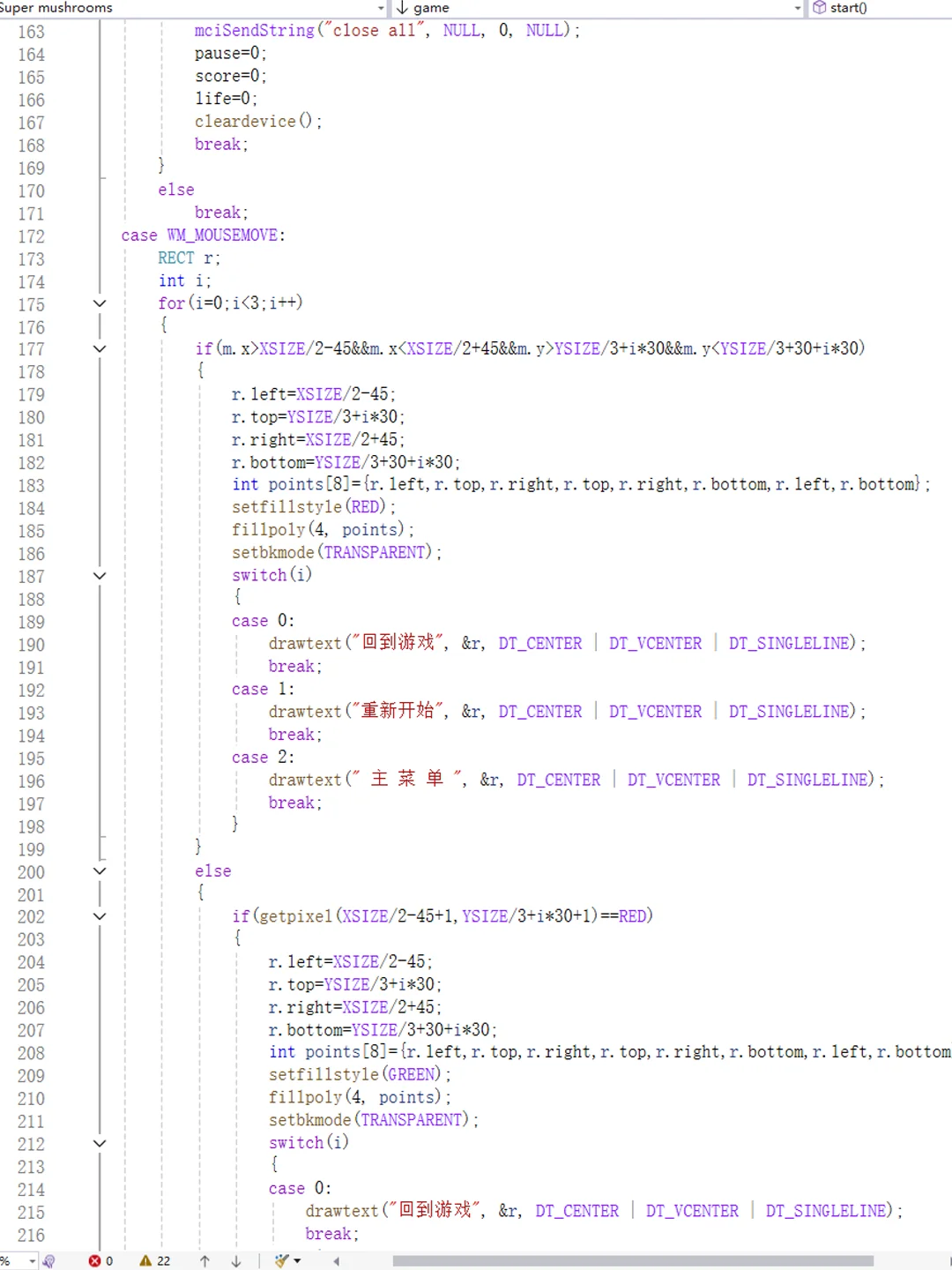The height and width of the screenshot is (1270, 952).
Task: Click the red error count icon
Action: [94, 1261]
